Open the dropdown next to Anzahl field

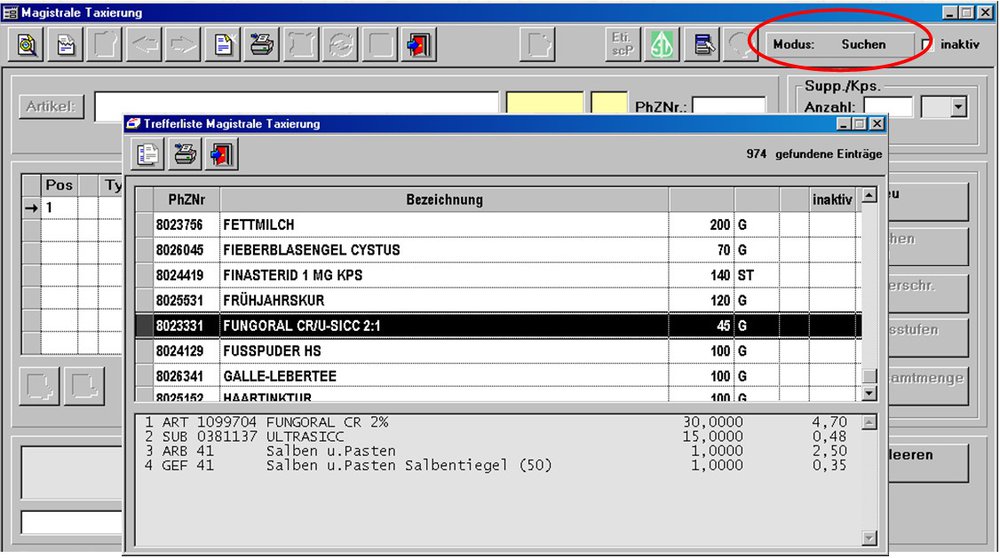pyautogui.click(x=958, y=107)
